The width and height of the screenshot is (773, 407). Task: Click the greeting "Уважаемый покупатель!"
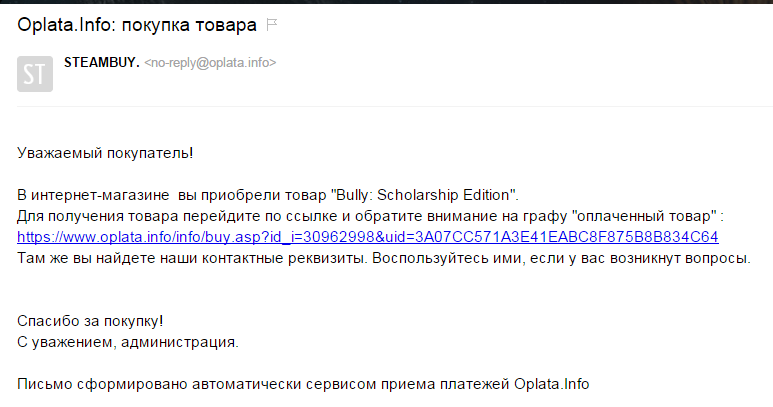105,152
